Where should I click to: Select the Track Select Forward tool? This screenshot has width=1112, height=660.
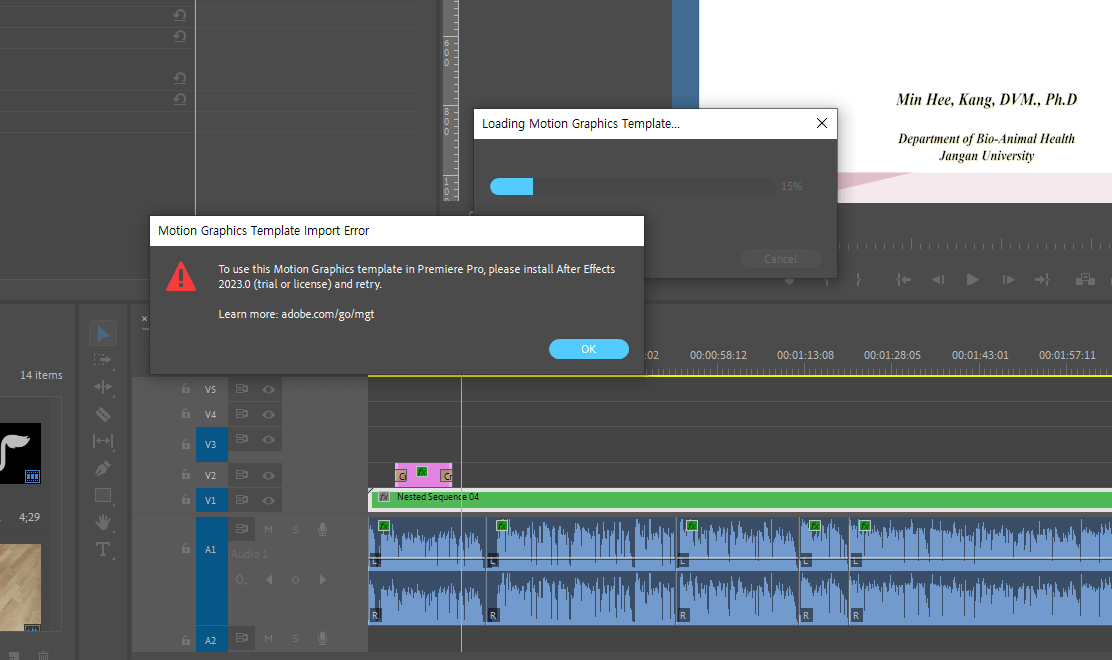coord(103,360)
